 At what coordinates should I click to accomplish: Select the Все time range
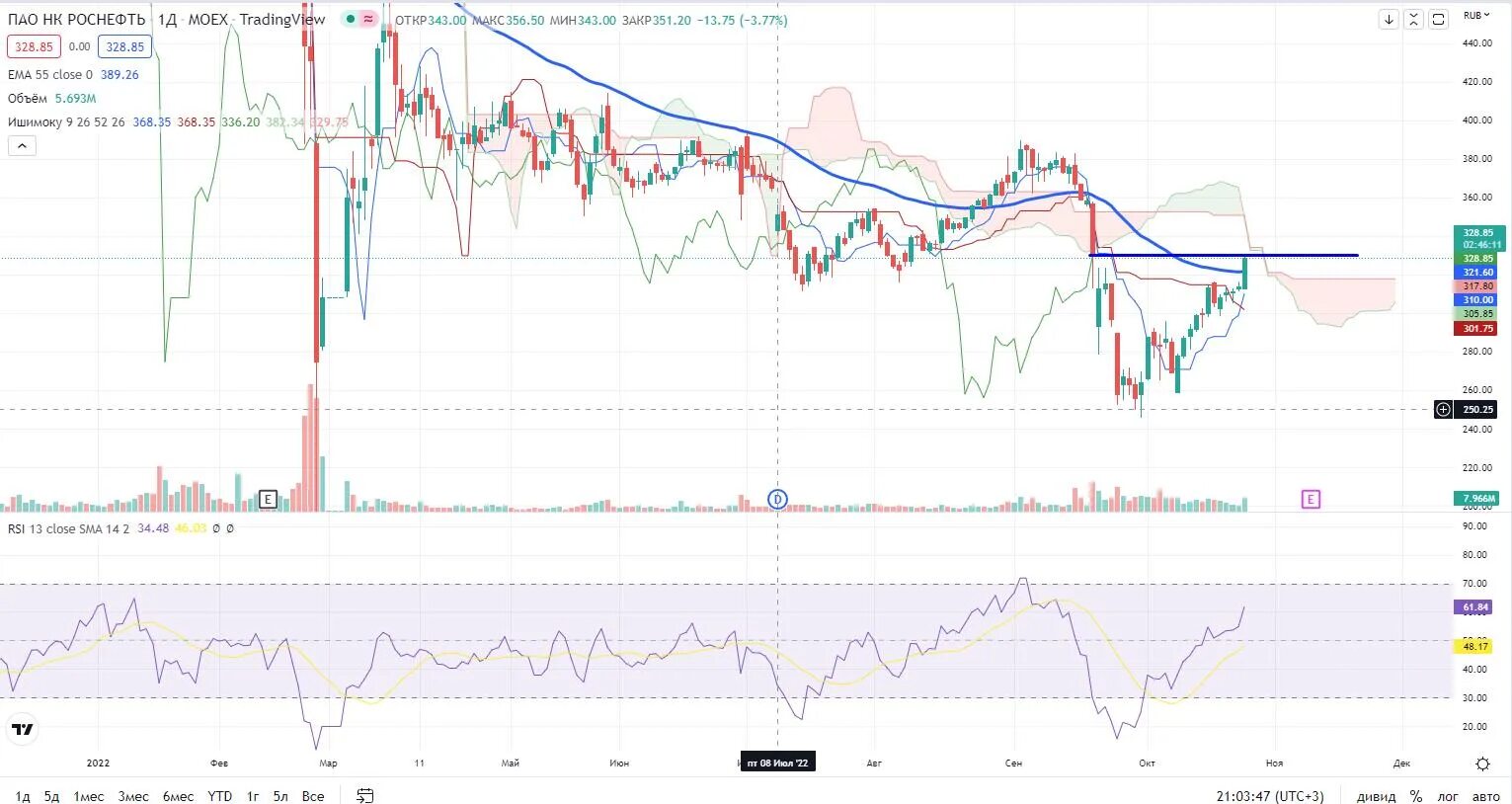pos(313,796)
